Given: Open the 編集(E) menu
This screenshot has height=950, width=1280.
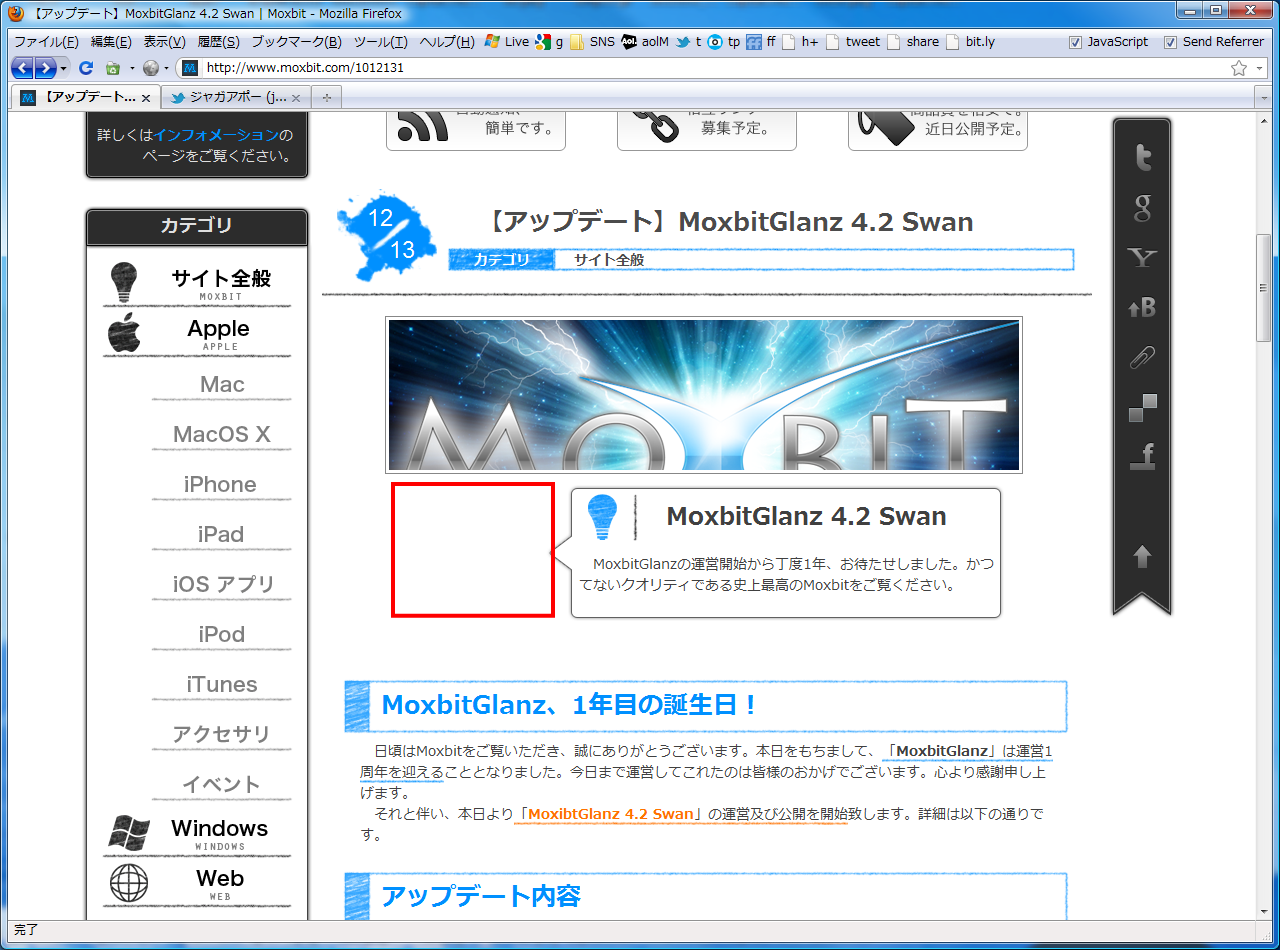Looking at the screenshot, I should (x=111, y=42).
